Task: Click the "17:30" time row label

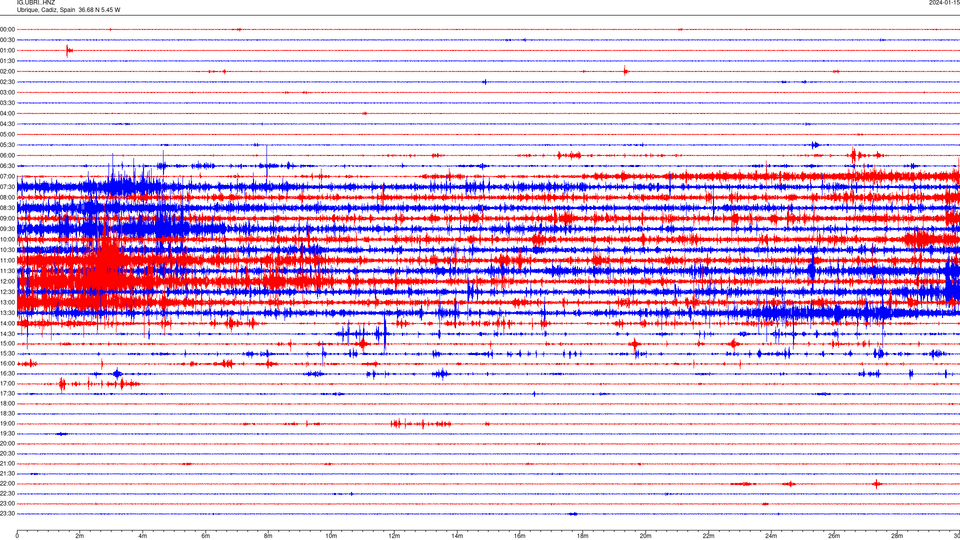Action: click(7, 394)
